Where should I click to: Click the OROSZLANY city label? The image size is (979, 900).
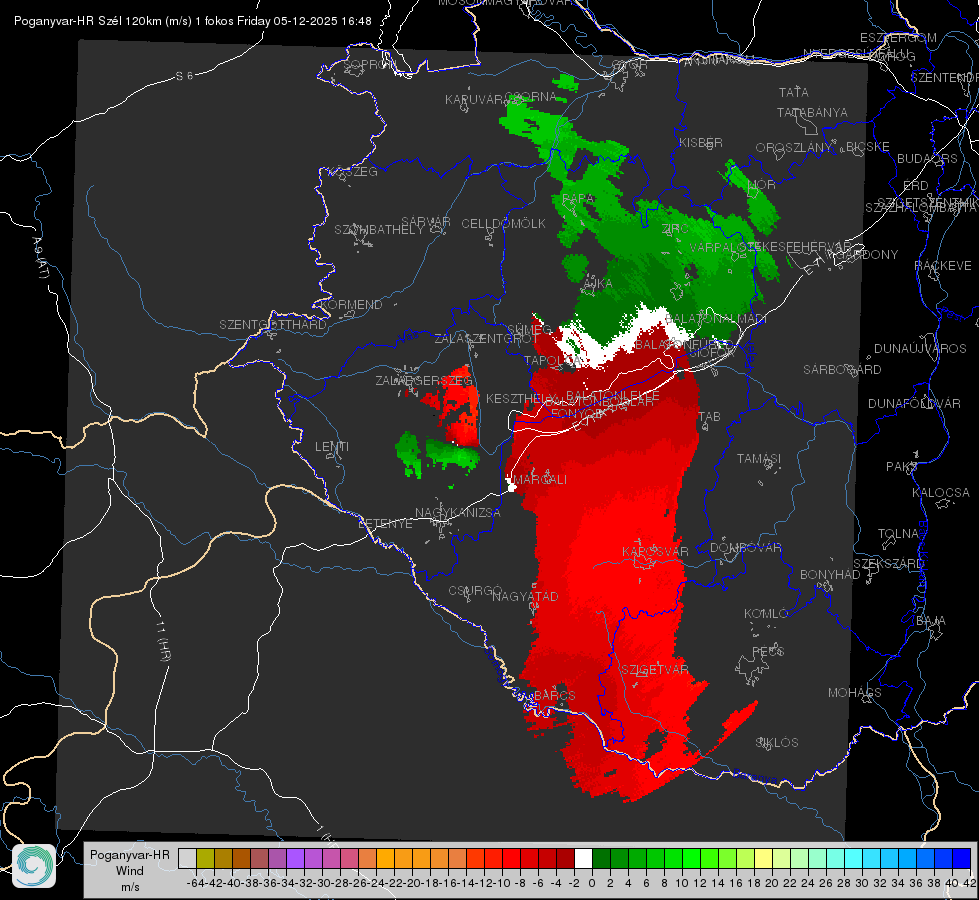[794, 148]
